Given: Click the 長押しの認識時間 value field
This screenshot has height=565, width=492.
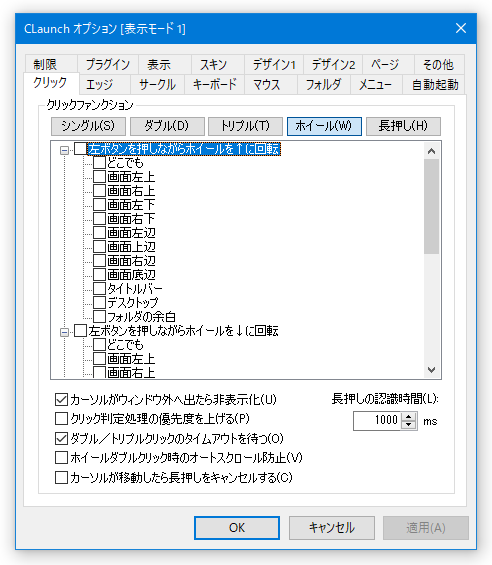Looking at the screenshot, I should coord(377,421).
